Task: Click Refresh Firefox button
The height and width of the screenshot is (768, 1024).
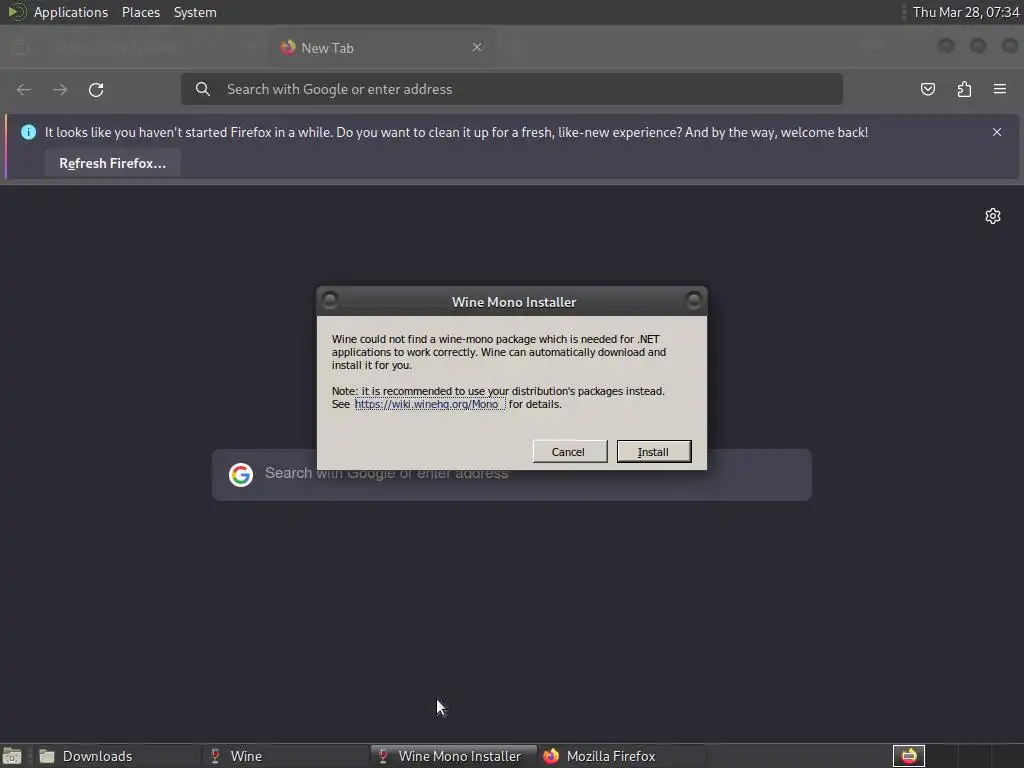Action: (x=112, y=163)
